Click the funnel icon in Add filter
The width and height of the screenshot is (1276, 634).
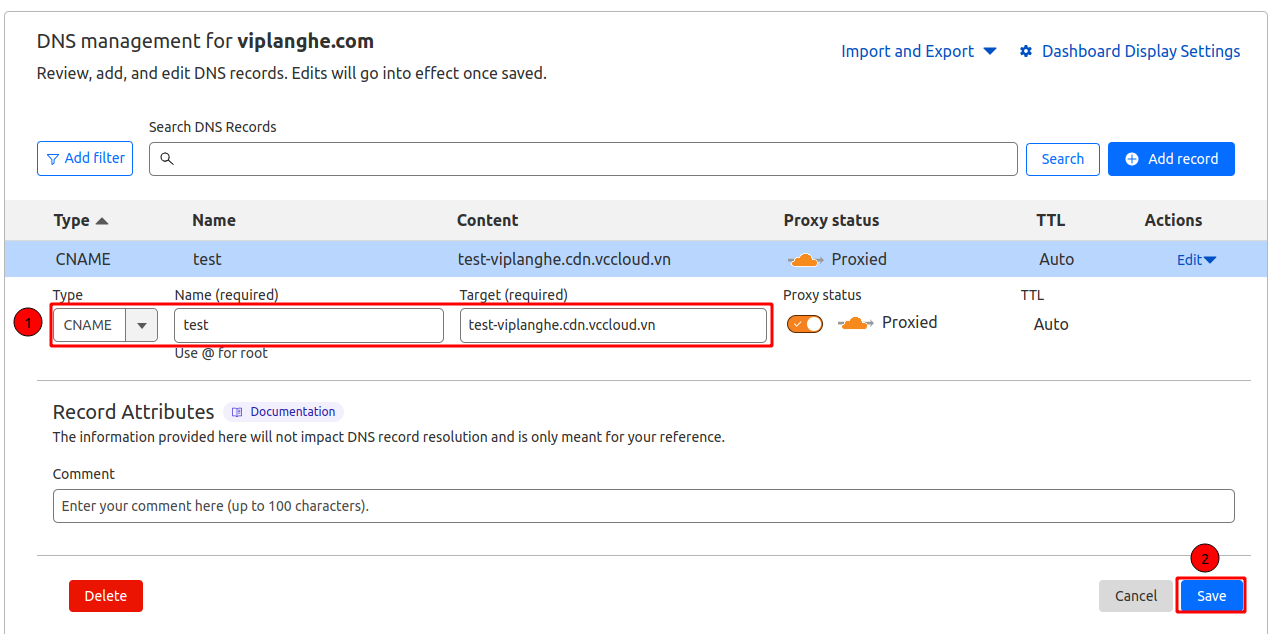[x=53, y=159]
